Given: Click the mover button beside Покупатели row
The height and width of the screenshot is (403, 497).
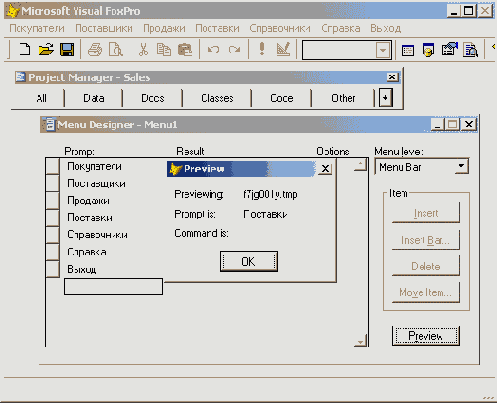Looking at the screenshot, I should [x=53, y=166].
